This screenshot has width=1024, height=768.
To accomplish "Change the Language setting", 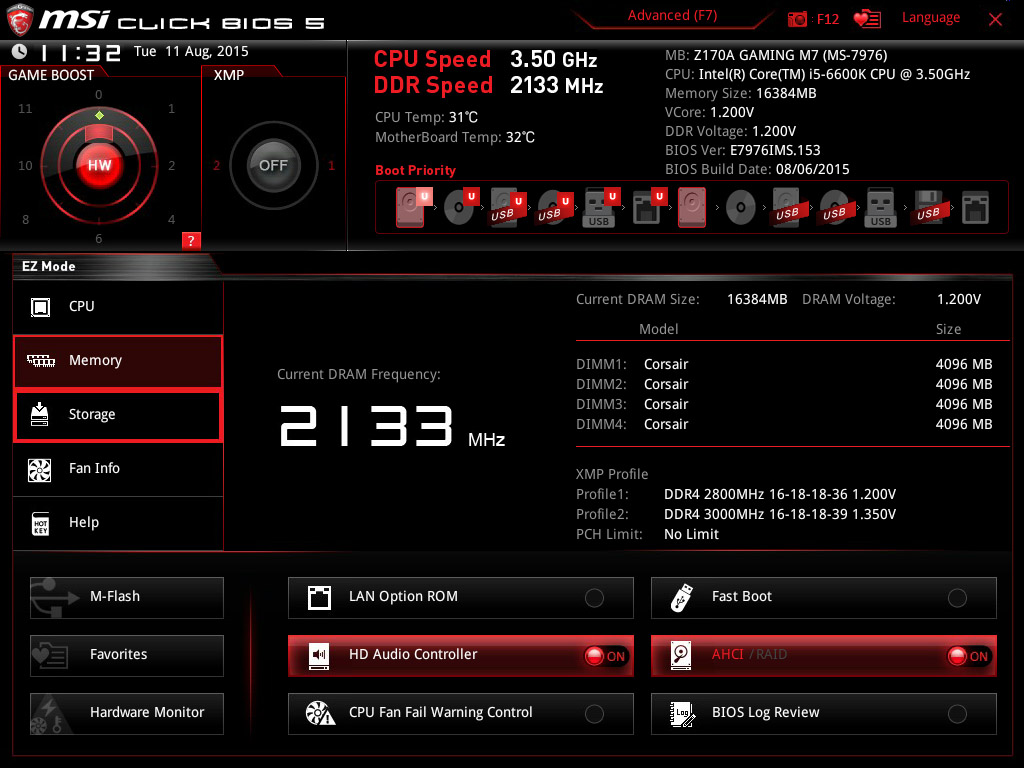I will [x=931, y=18].
